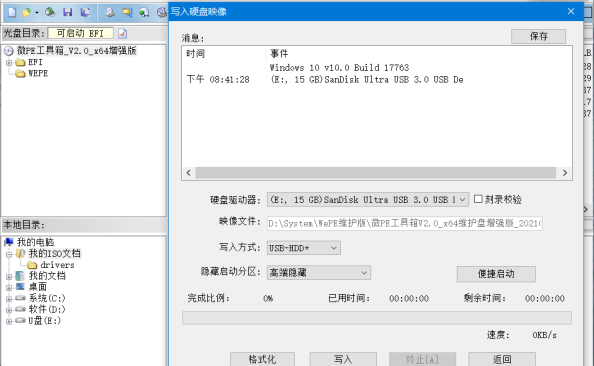Click the Make CD image disc icon

click(110, 13)
